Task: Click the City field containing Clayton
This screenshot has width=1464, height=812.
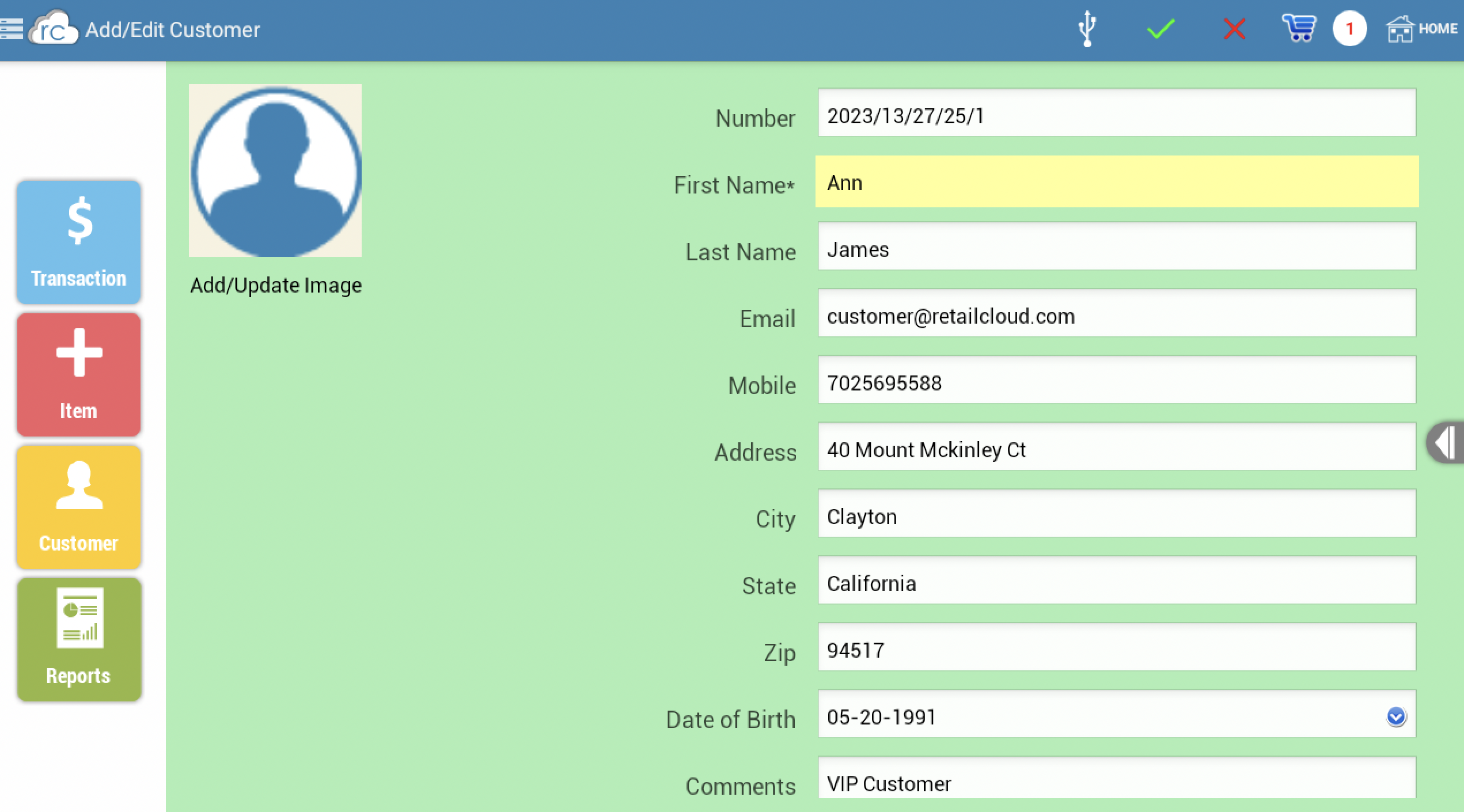Action: (x=1117, y=513)
